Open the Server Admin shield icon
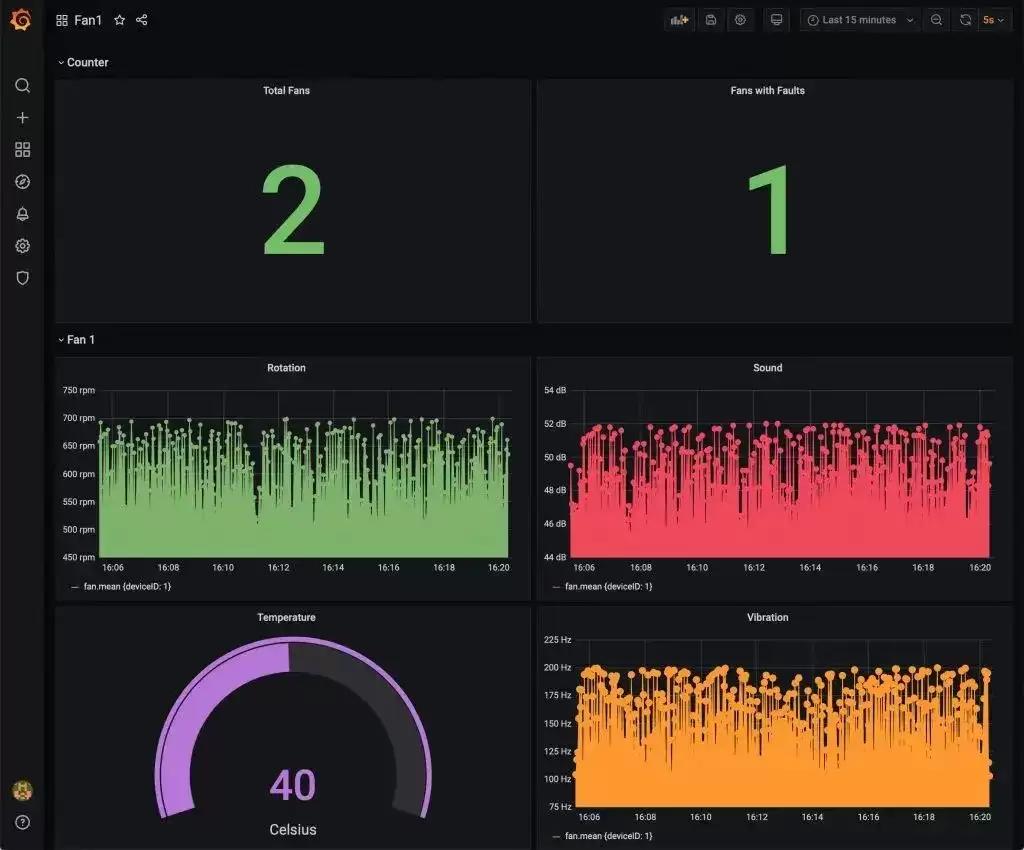Screen dimensions: 1024x850 22,277
